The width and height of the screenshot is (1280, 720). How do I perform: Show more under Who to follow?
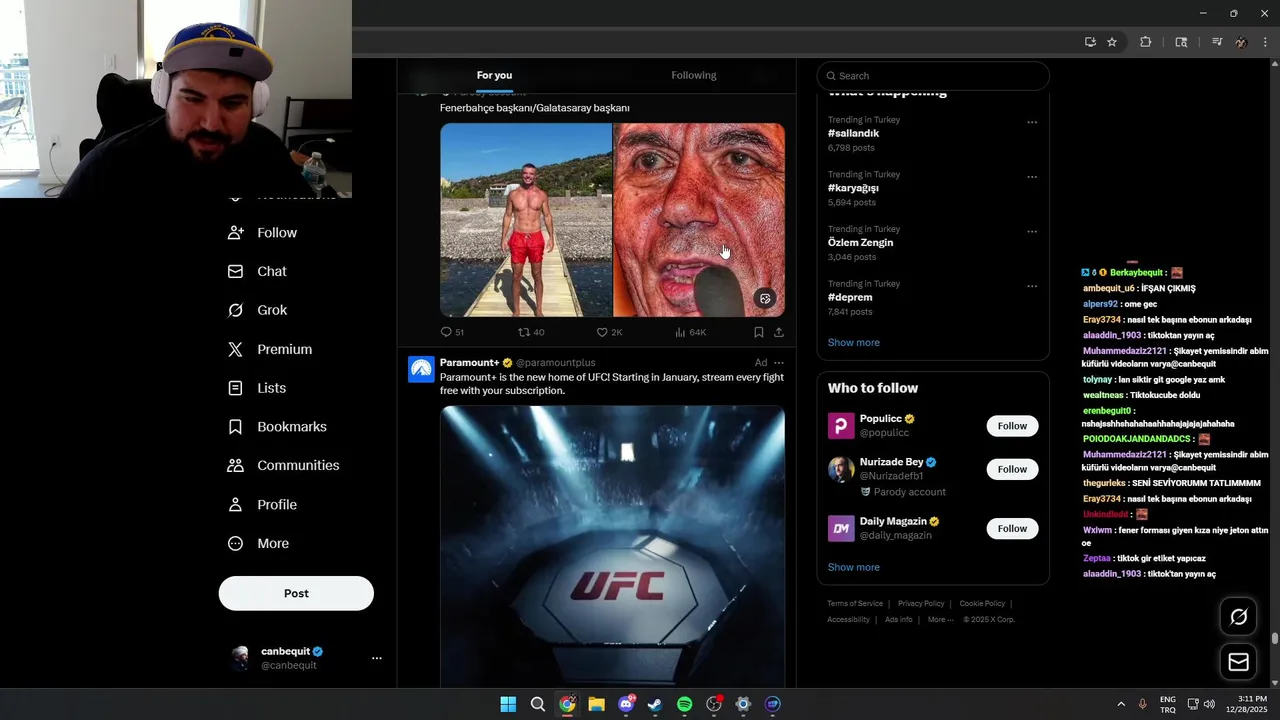[853, 567]
